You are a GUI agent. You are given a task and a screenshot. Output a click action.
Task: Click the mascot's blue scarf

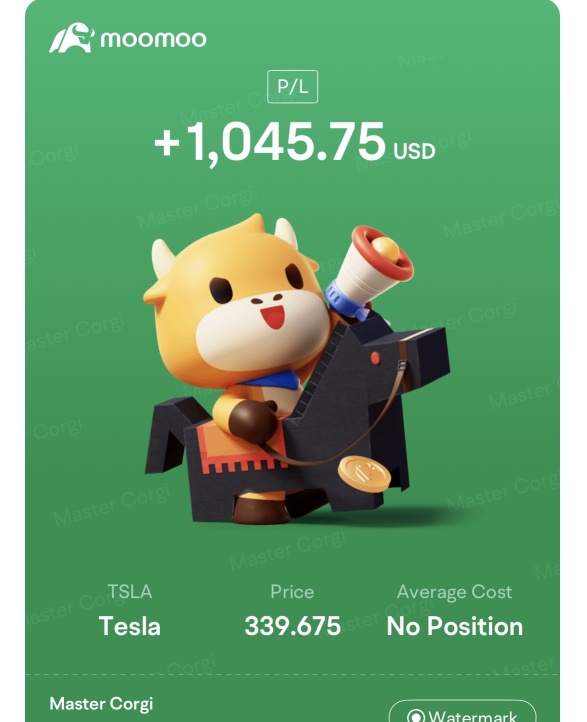(272, 381)
